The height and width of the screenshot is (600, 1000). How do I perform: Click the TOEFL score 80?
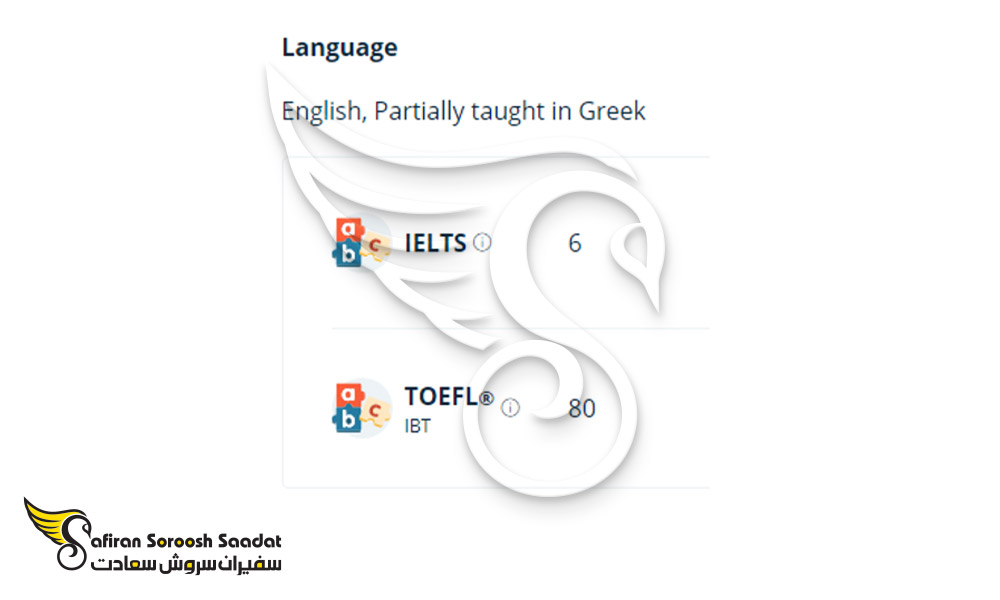(x=582, y=408)
